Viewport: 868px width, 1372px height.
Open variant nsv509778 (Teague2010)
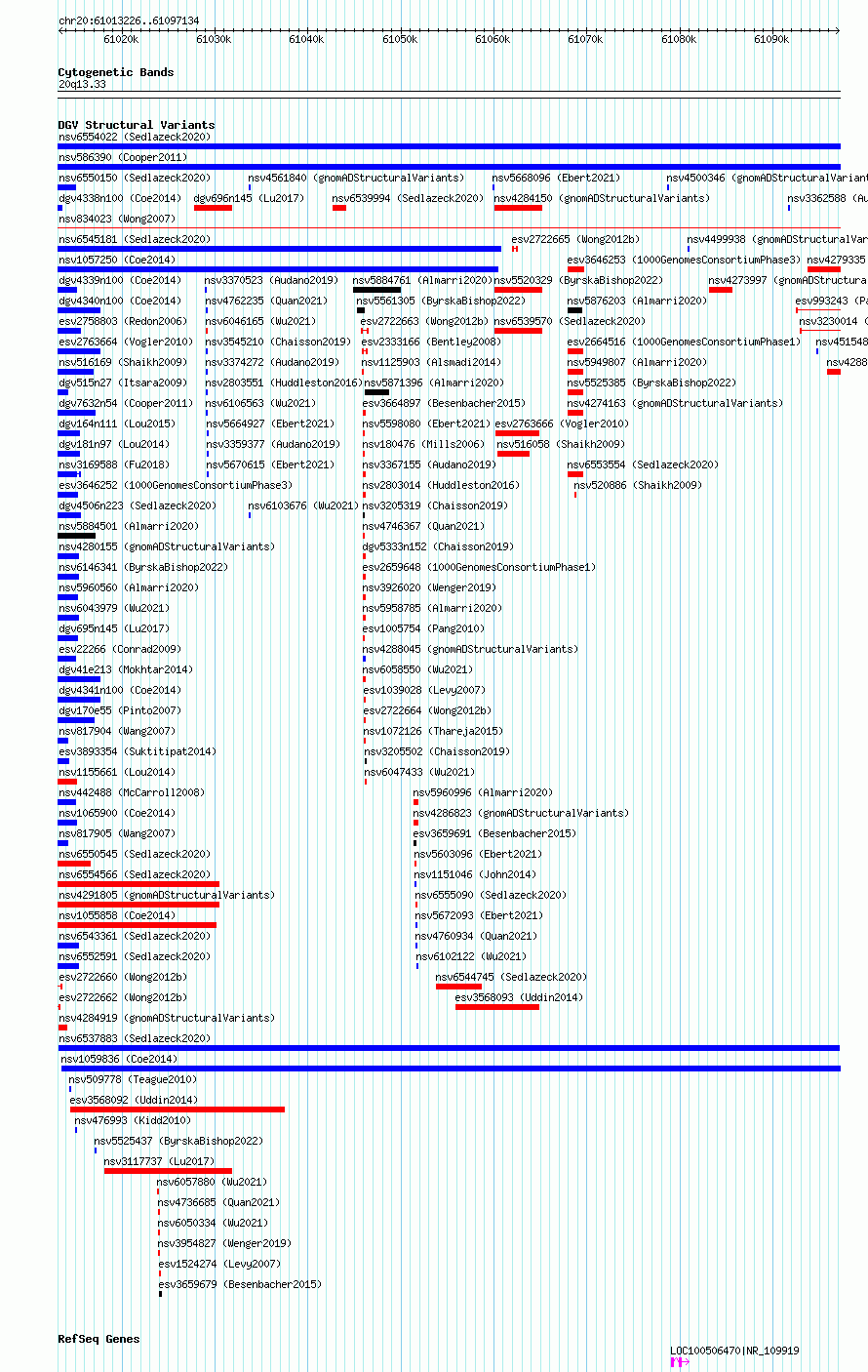pos(133,1079)
